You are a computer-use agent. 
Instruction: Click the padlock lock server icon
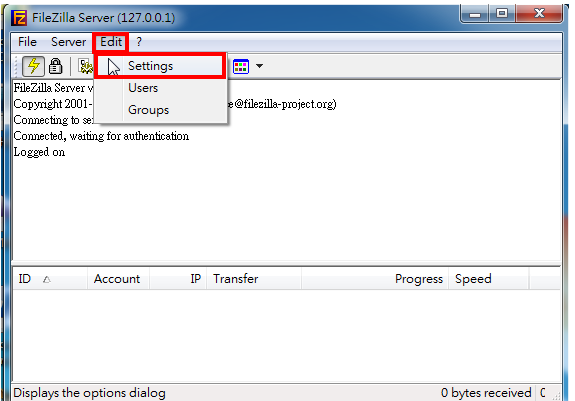click(55, 66)
